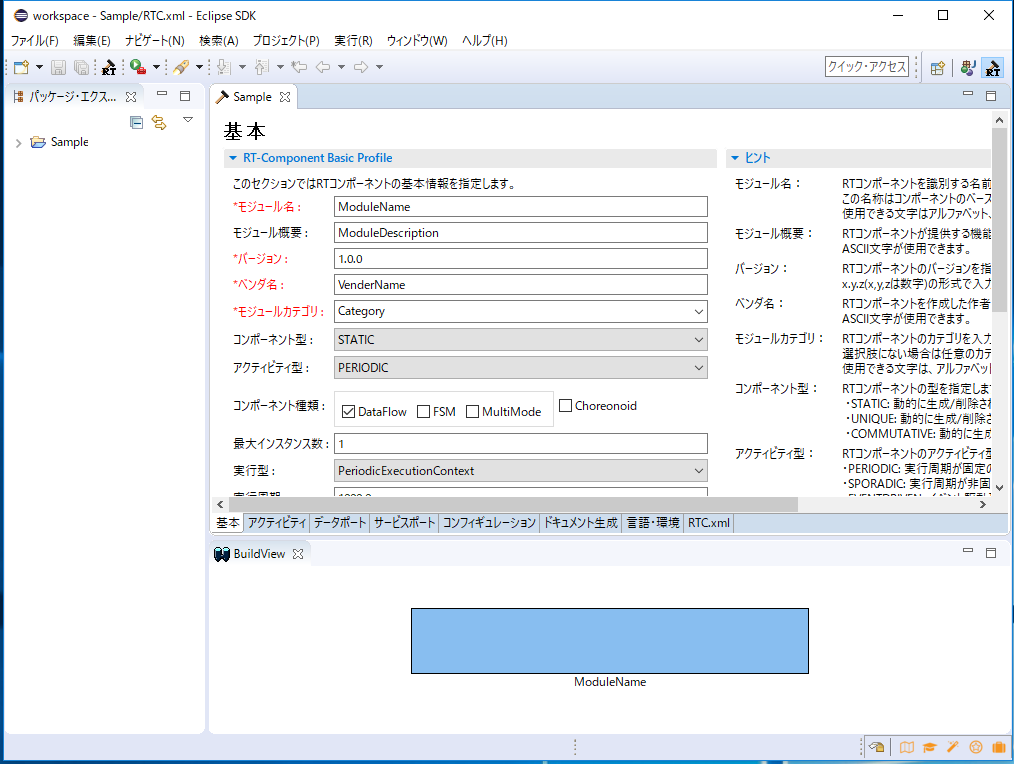1014x764 pixels.
Task: Switch to the ドキュメント生成 tab
Action: coord(581,523)
